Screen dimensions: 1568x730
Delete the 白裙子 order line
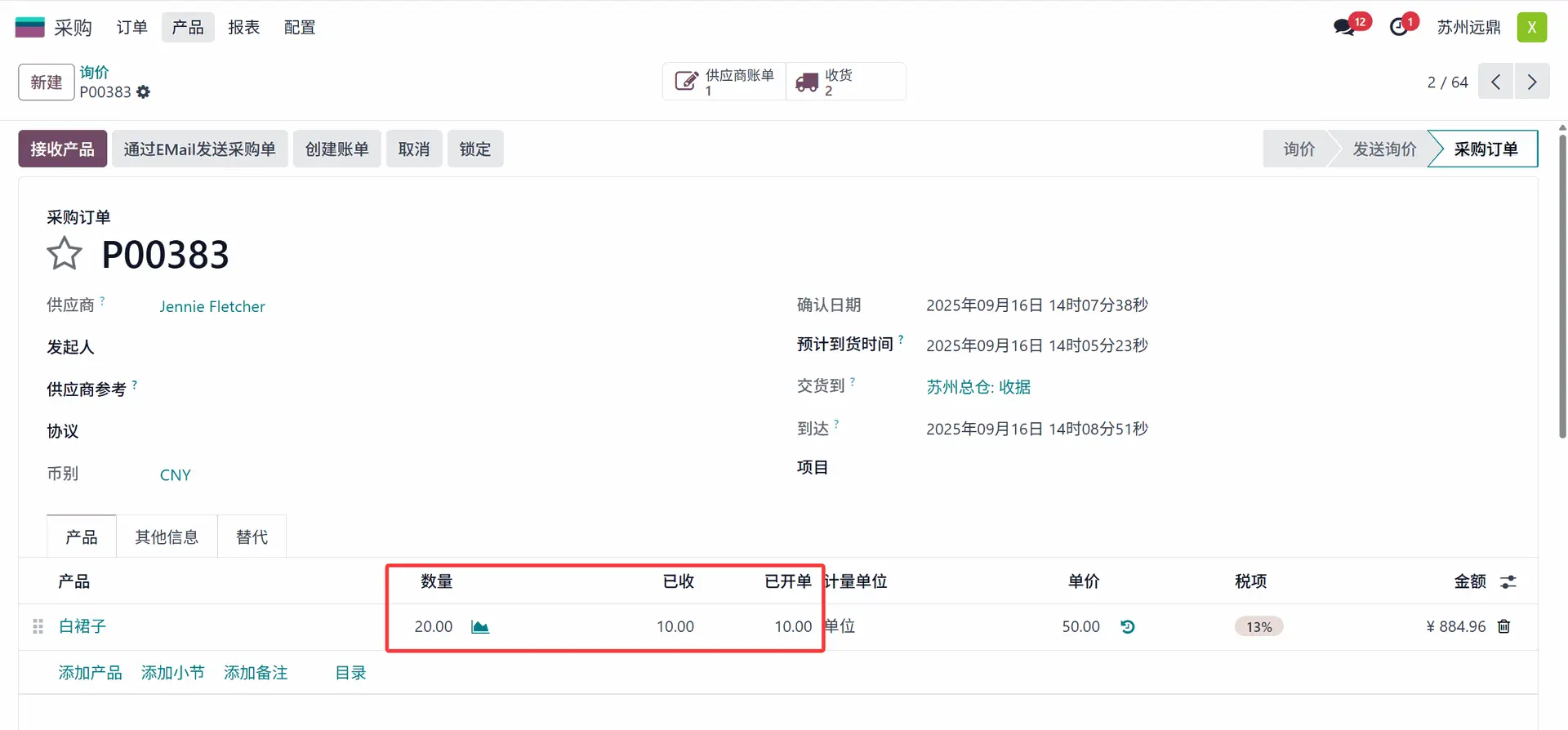click(x=1503, y=626)
